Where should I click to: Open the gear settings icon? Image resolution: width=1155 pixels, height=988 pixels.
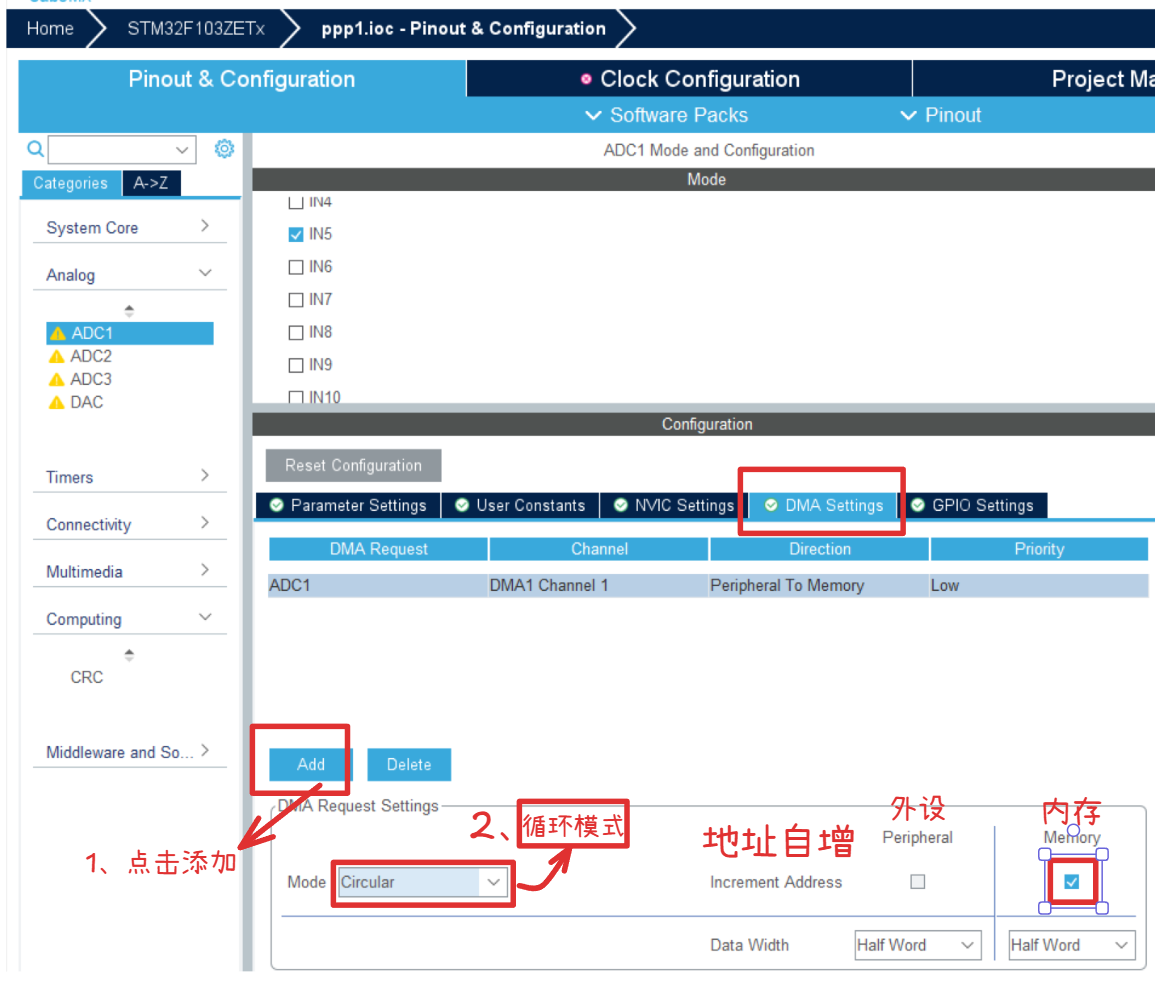pyautogui.click(x=224, y=149)
